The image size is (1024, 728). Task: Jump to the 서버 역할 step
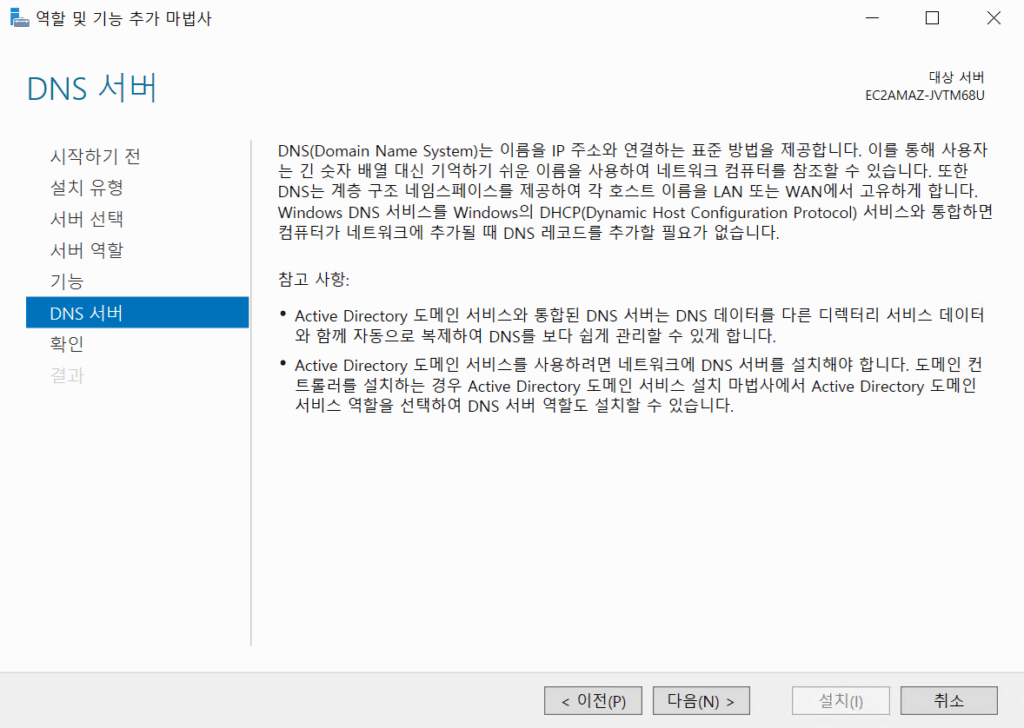click(87, 250)
